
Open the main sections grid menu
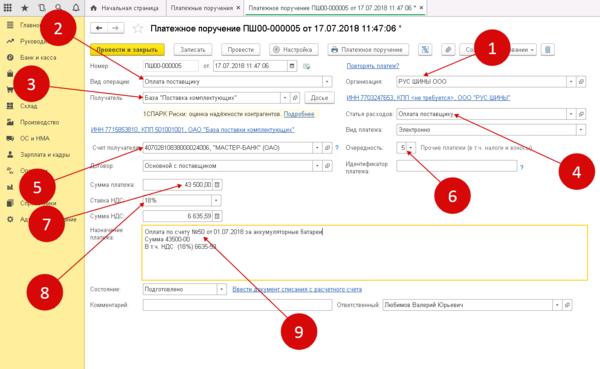pos(7,7)
